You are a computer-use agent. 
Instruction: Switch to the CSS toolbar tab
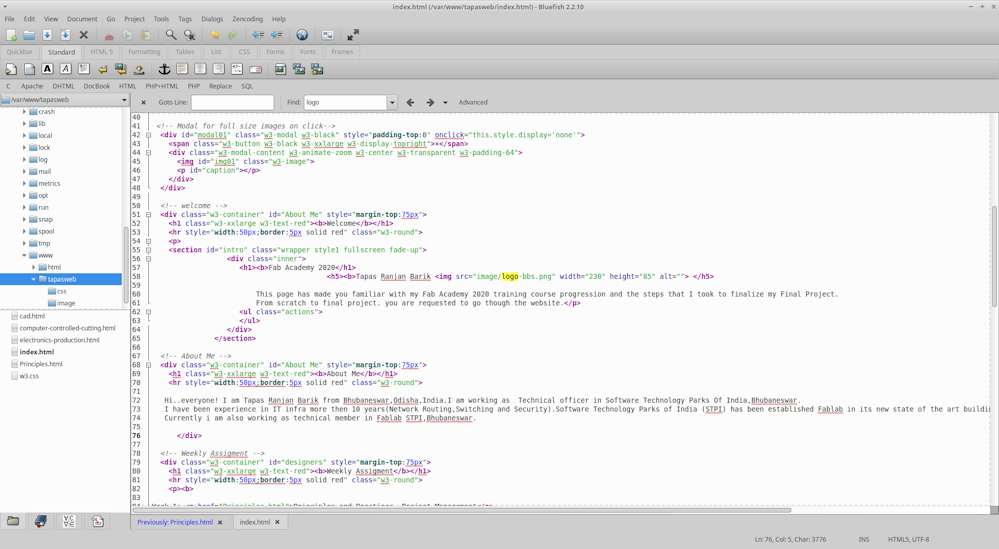point(244,52)
